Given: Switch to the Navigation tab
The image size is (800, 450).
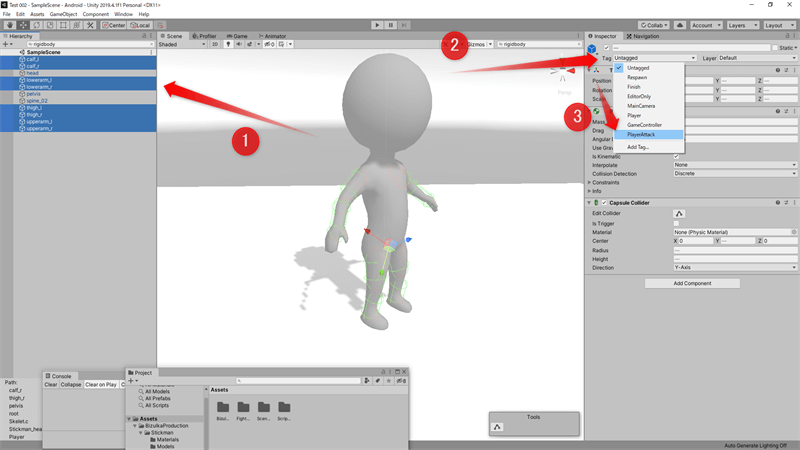Looking at the screenshot, I should (642, 36).
